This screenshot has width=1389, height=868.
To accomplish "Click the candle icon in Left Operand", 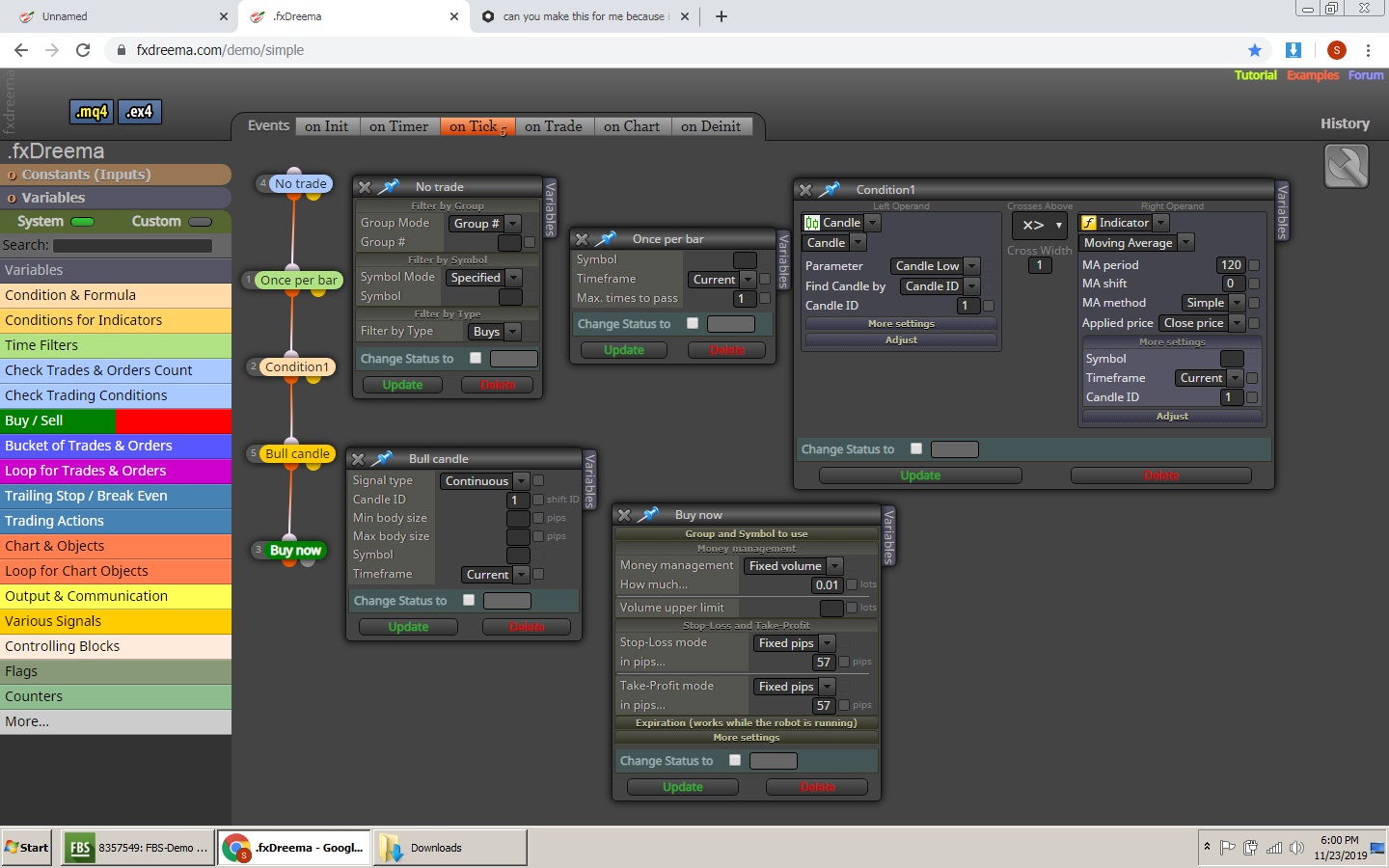I will (812, 223).
